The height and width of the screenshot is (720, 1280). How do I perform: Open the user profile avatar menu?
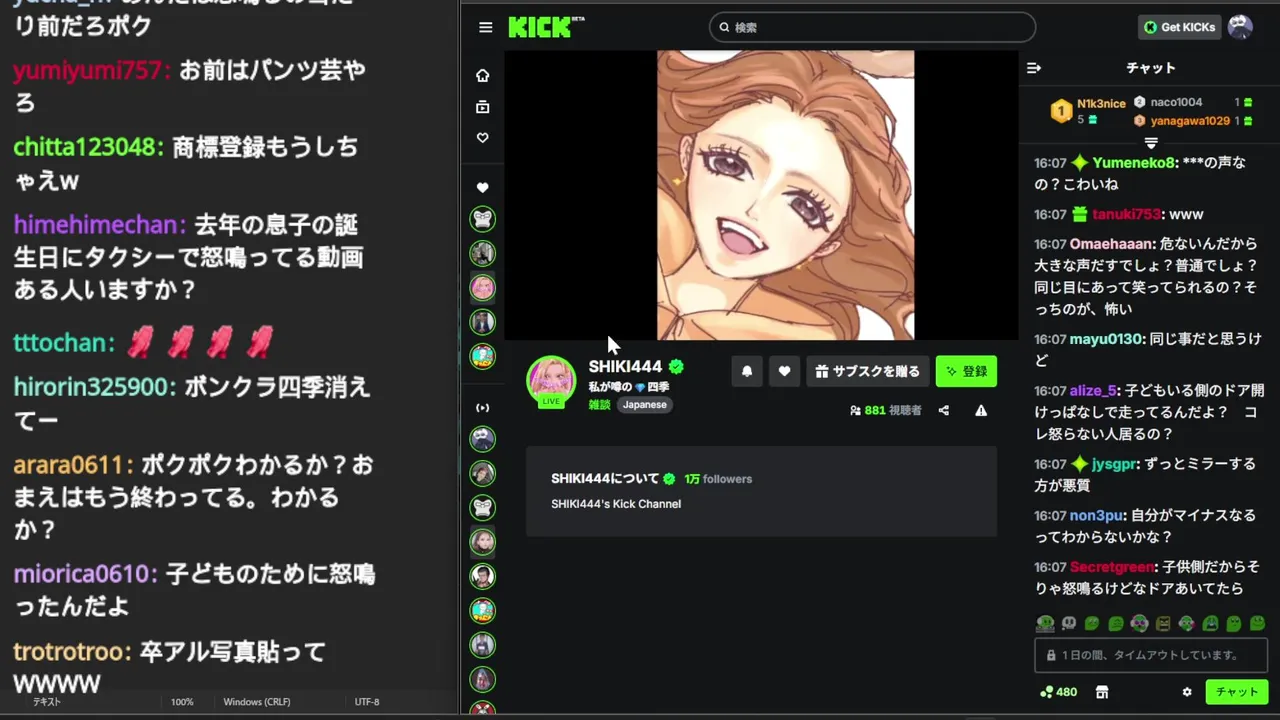[1240, 27]
